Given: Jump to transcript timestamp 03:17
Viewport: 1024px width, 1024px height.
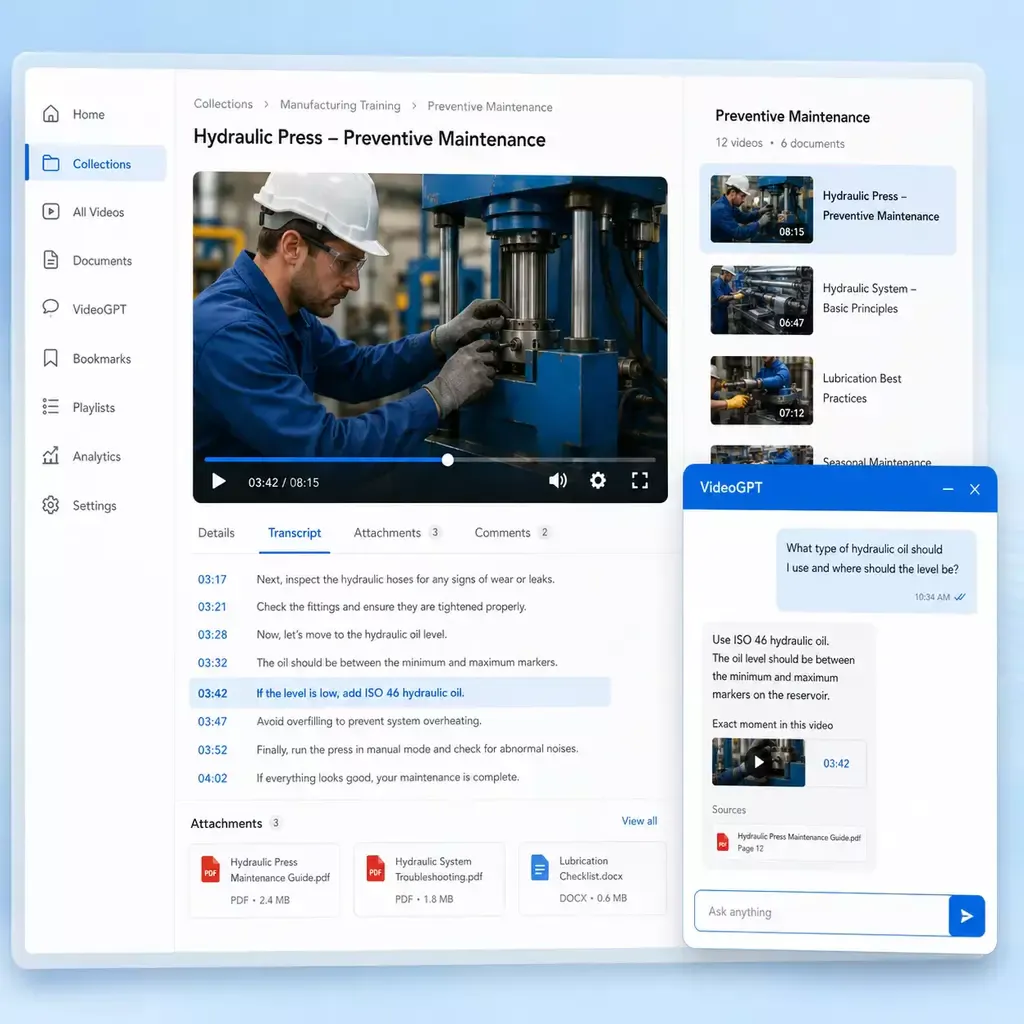Looking at the screenshot, I should click(x=212, y=579).
